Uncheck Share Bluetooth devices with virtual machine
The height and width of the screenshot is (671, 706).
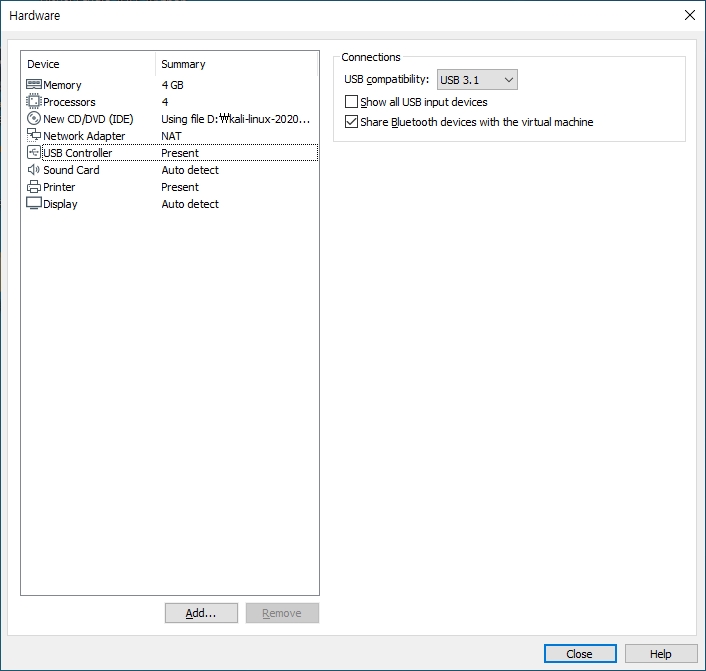(x=351, y=122)
